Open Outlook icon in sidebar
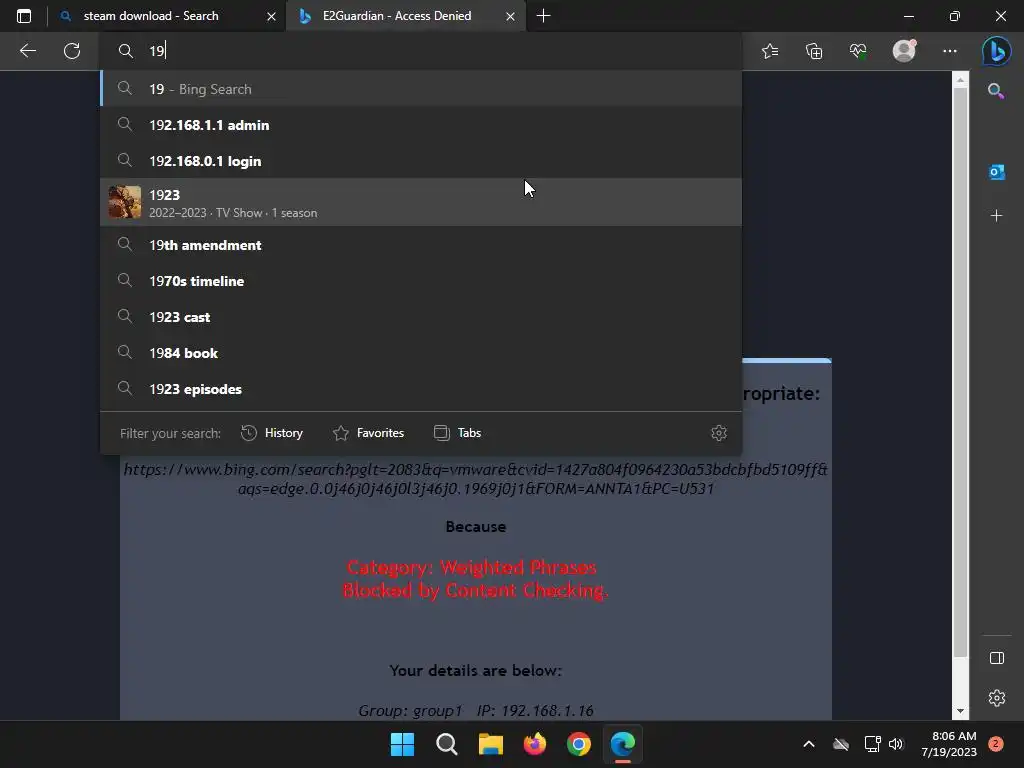Screen dimensions: 1024x768 point(997,172)
